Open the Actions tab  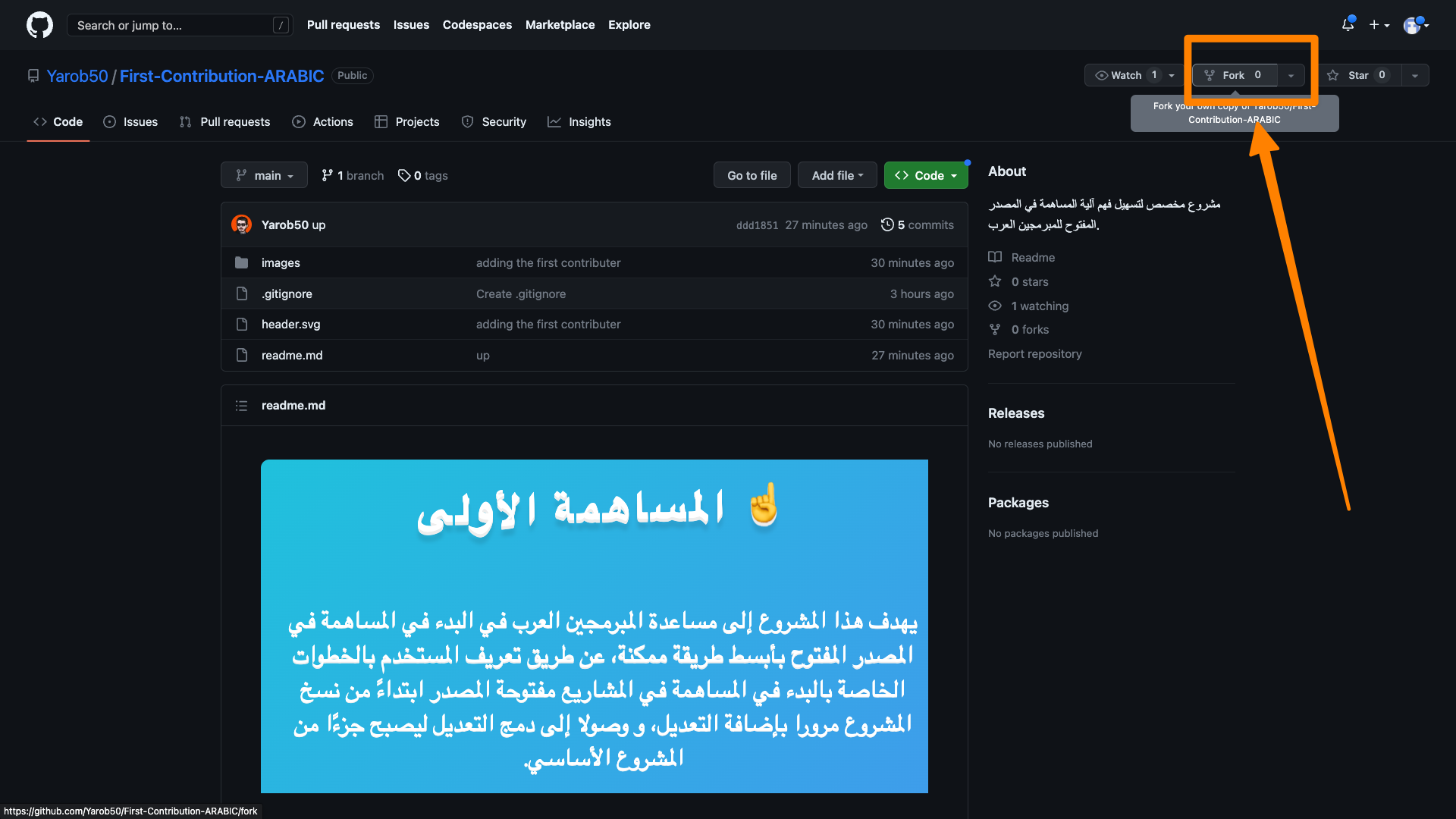pos(323,122)
